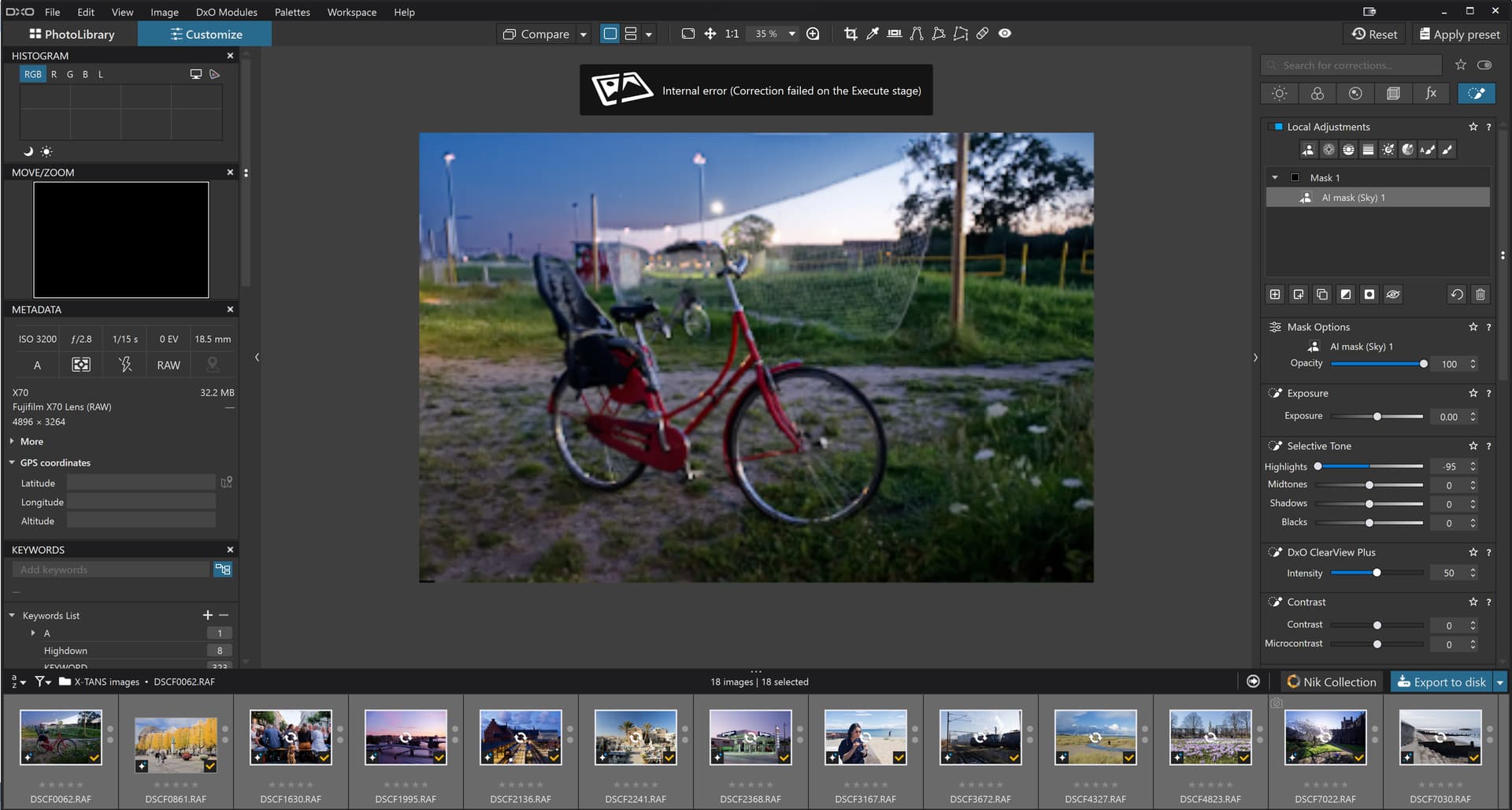This screenshot has width=1512, height=810.
Task: Expand the More metadata section
Action: pos(31,442)
